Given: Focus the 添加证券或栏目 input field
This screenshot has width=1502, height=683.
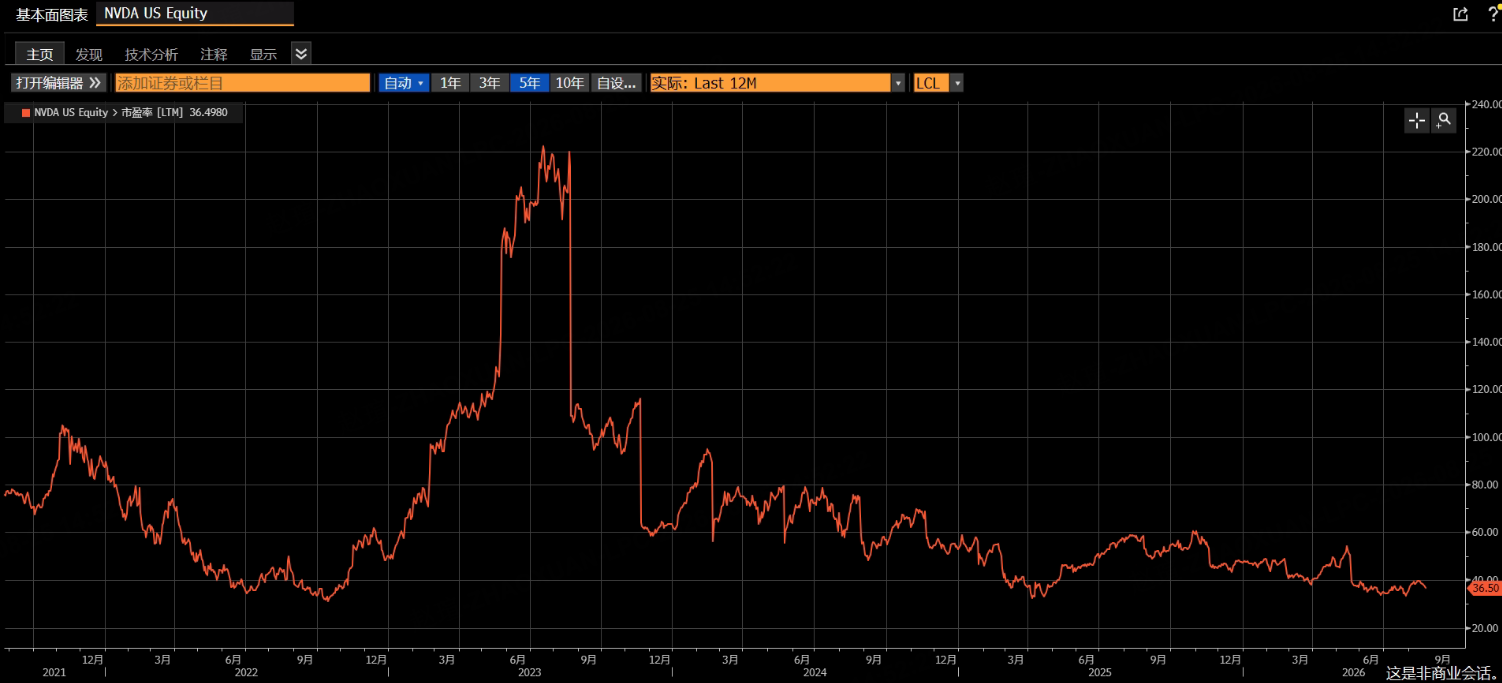Looking at the screenshot, I should coord(242,83).
